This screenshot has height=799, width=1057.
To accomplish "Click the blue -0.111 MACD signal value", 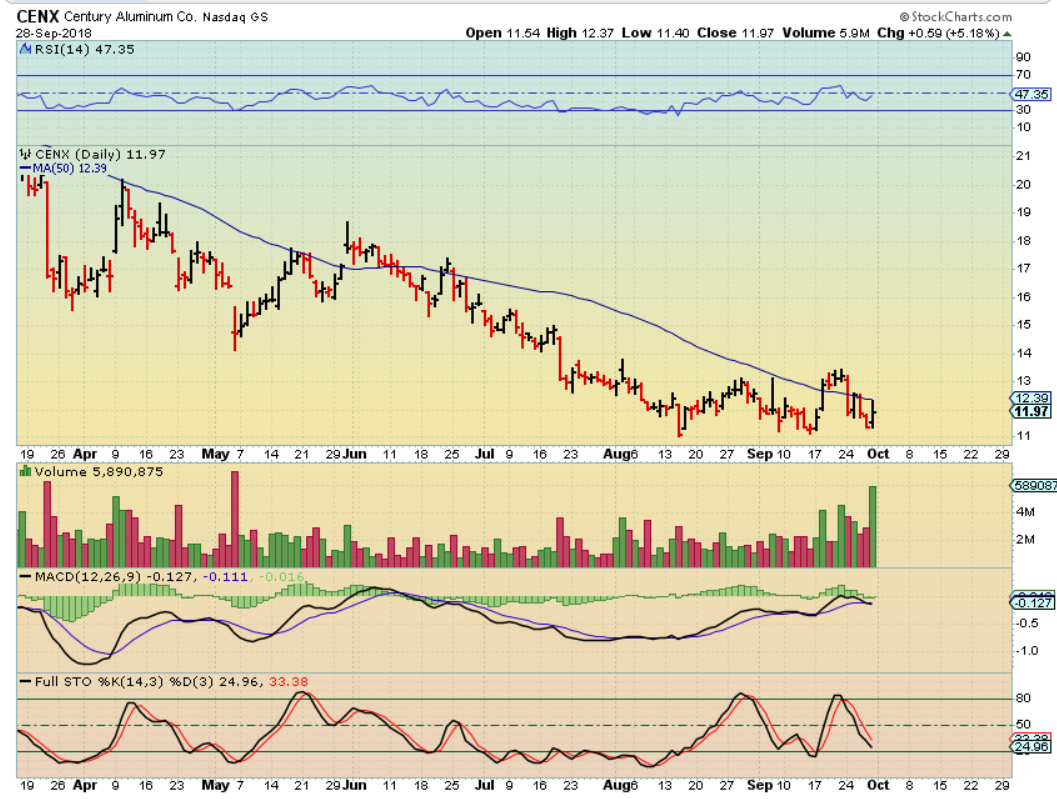I will click(x=225, y=577).
